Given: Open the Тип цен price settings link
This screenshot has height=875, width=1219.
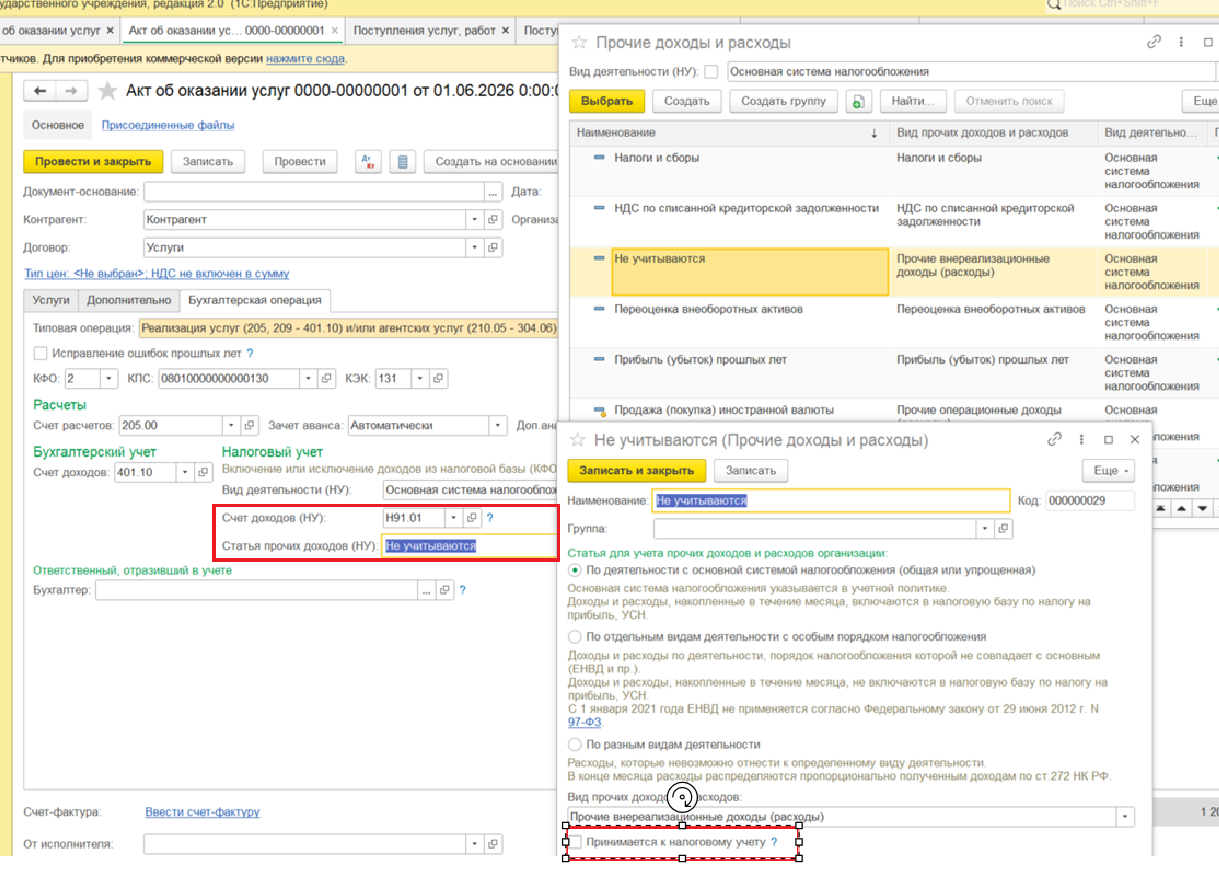Looking at the screenshot, I should 156,273.
